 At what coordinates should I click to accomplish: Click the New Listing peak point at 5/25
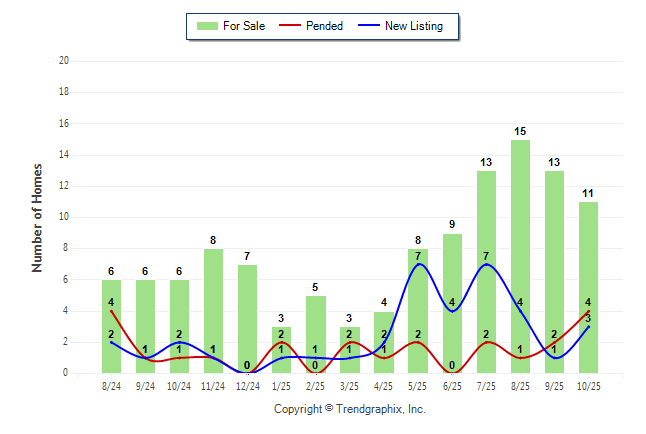pos(420,264)
